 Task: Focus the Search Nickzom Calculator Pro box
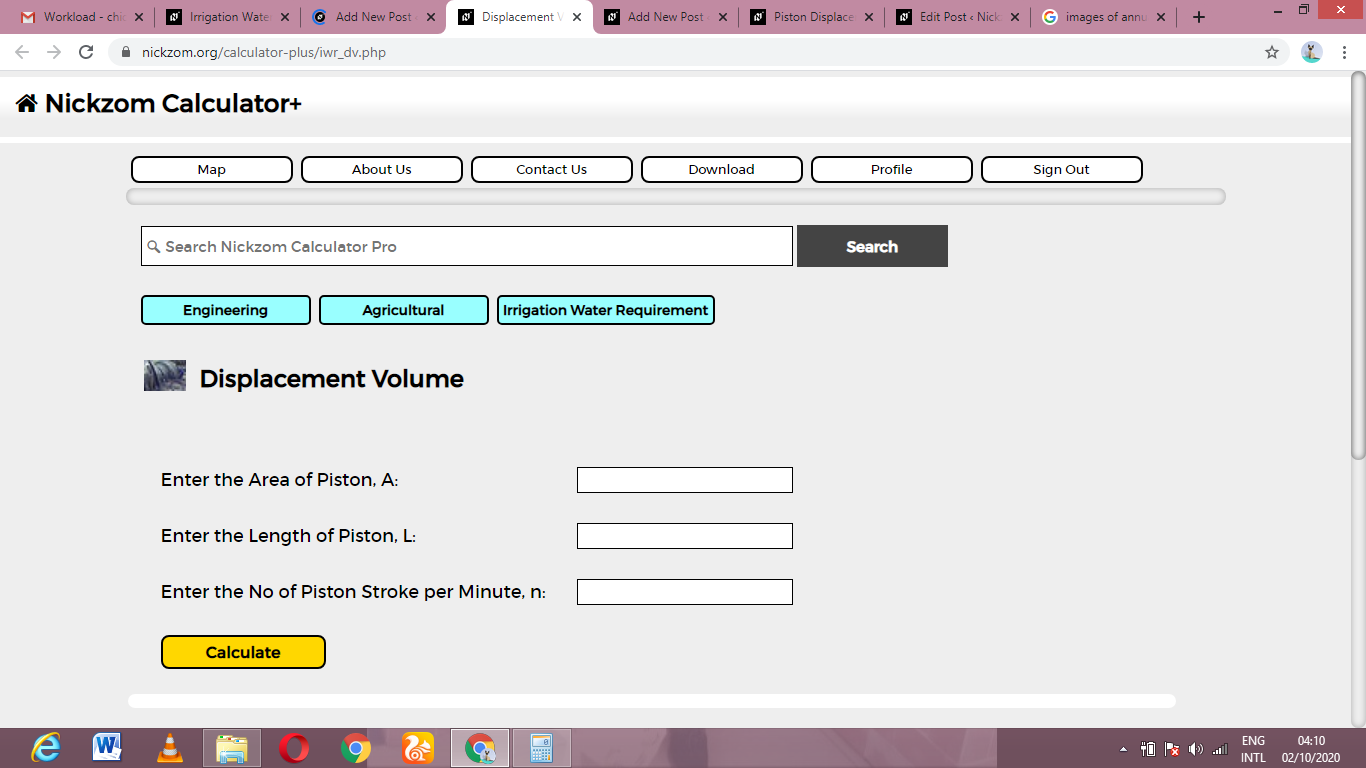(467, 246)
